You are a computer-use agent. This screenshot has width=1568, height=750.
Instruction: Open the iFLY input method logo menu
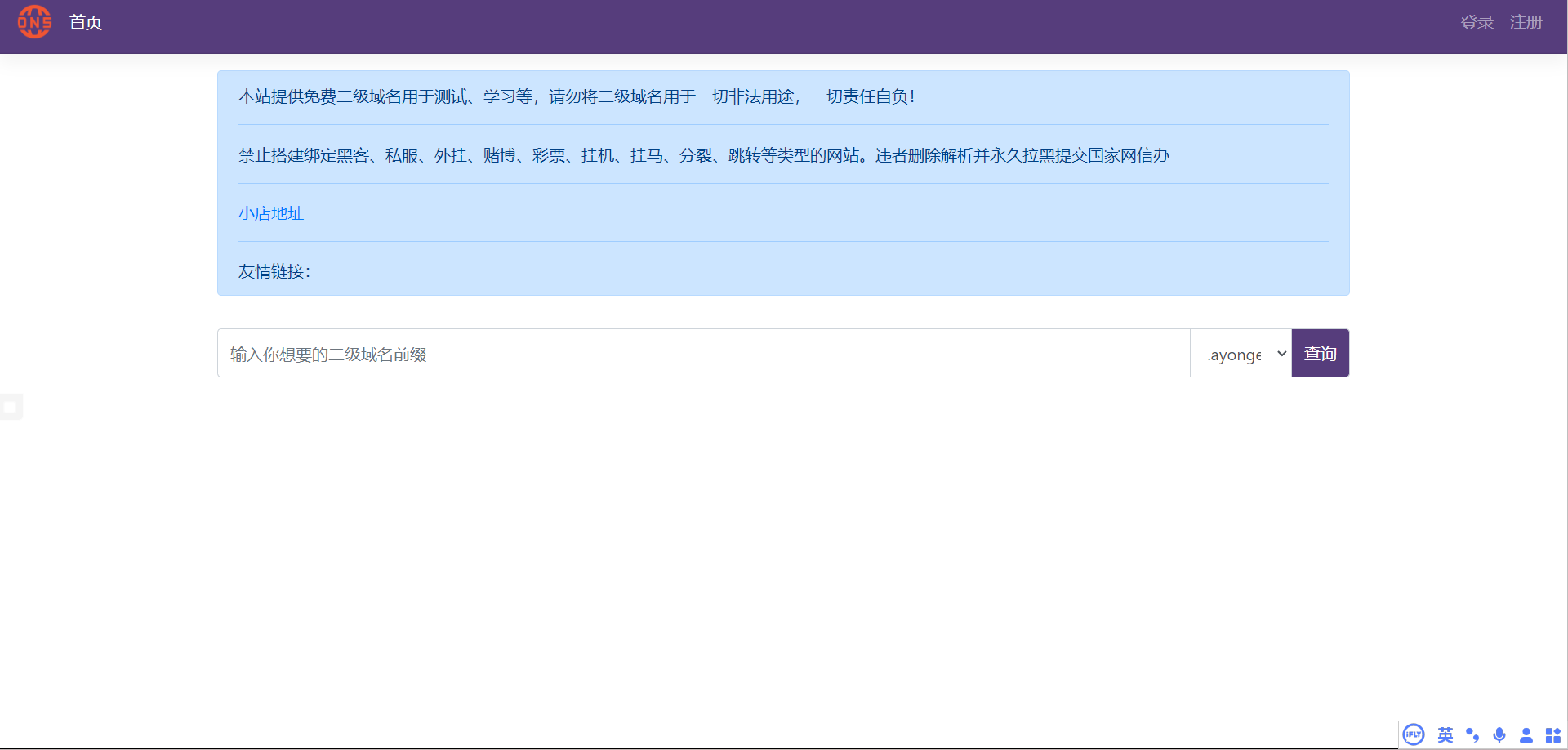point(1414,734)
